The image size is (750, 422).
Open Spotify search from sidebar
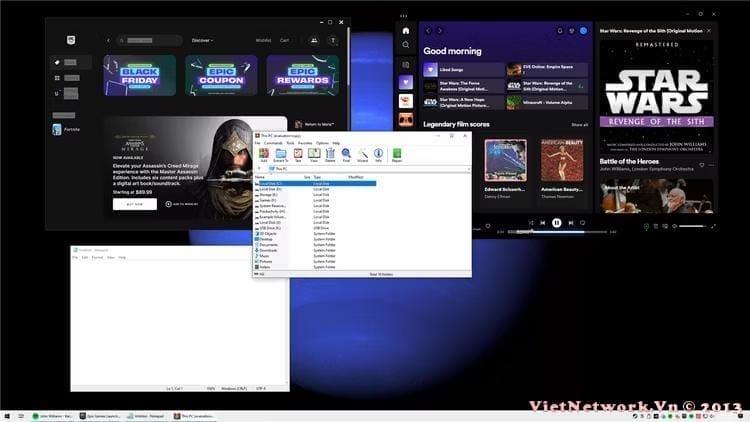coord(405,45)
